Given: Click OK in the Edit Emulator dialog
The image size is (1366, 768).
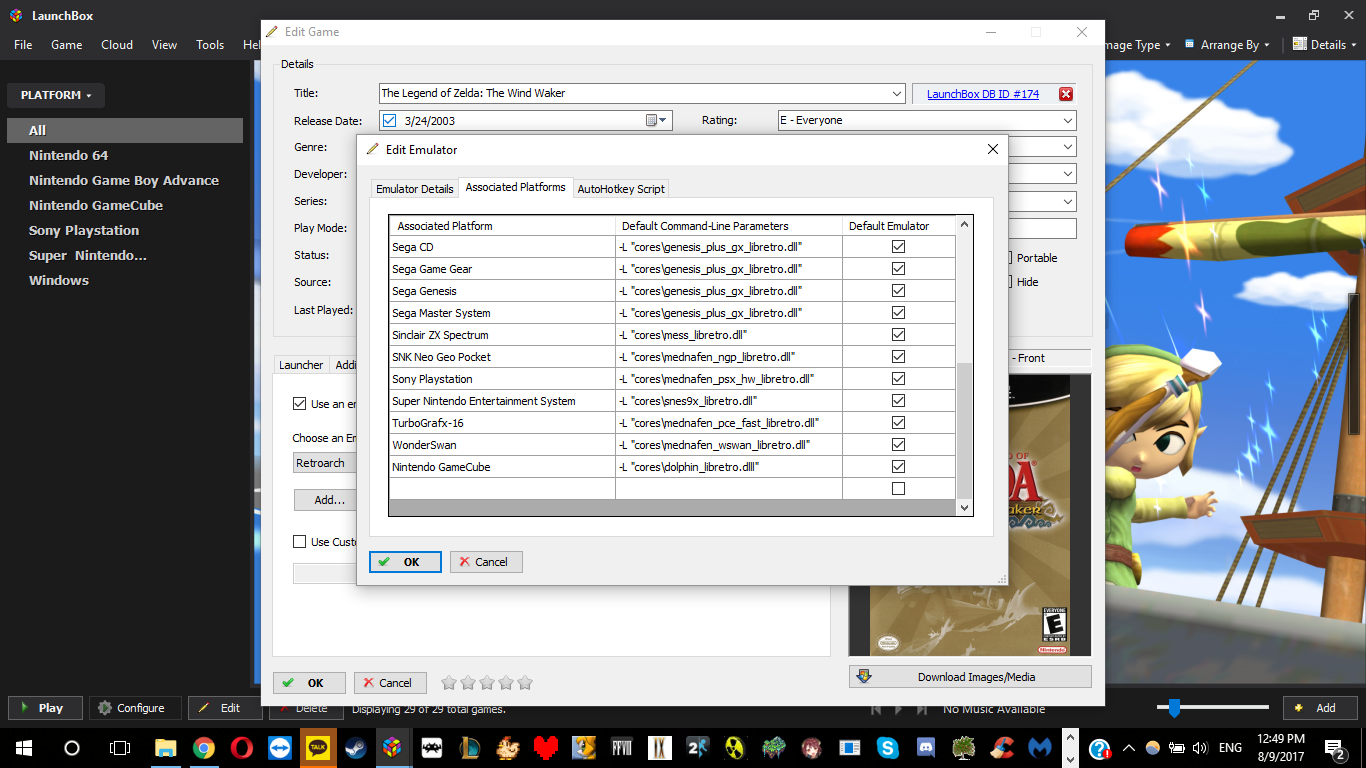Looking at the screenshot, I should coord(405,562).
